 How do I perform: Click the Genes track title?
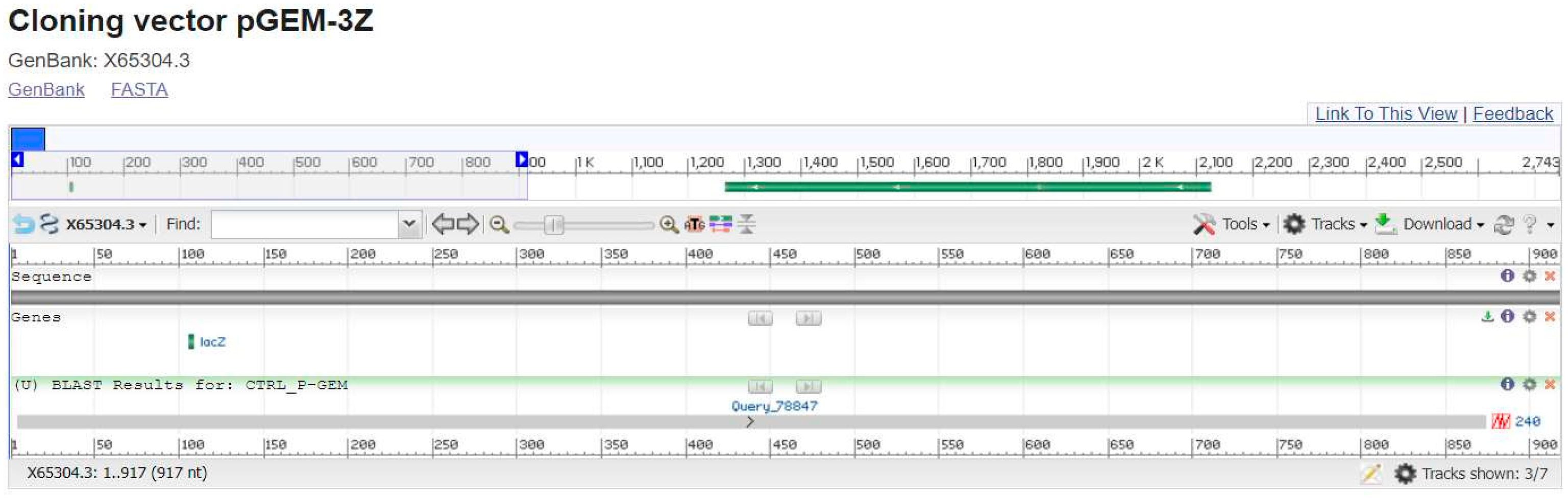click(x=36, y=317)
